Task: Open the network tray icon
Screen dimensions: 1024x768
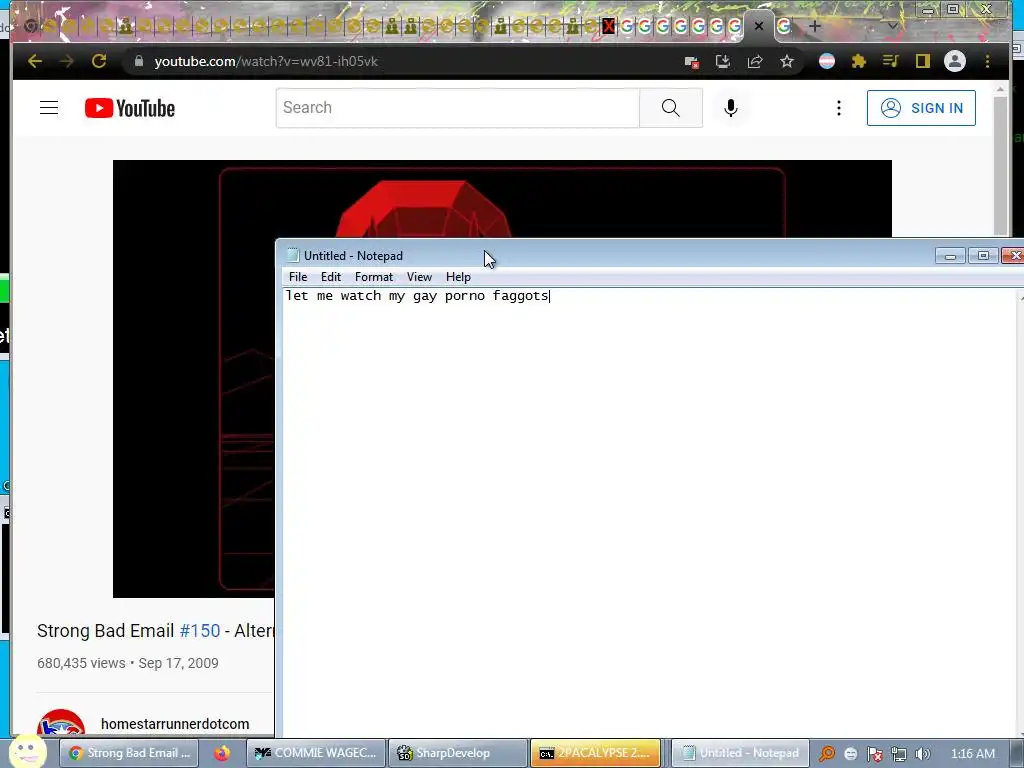Action: [x=899, y=754]
